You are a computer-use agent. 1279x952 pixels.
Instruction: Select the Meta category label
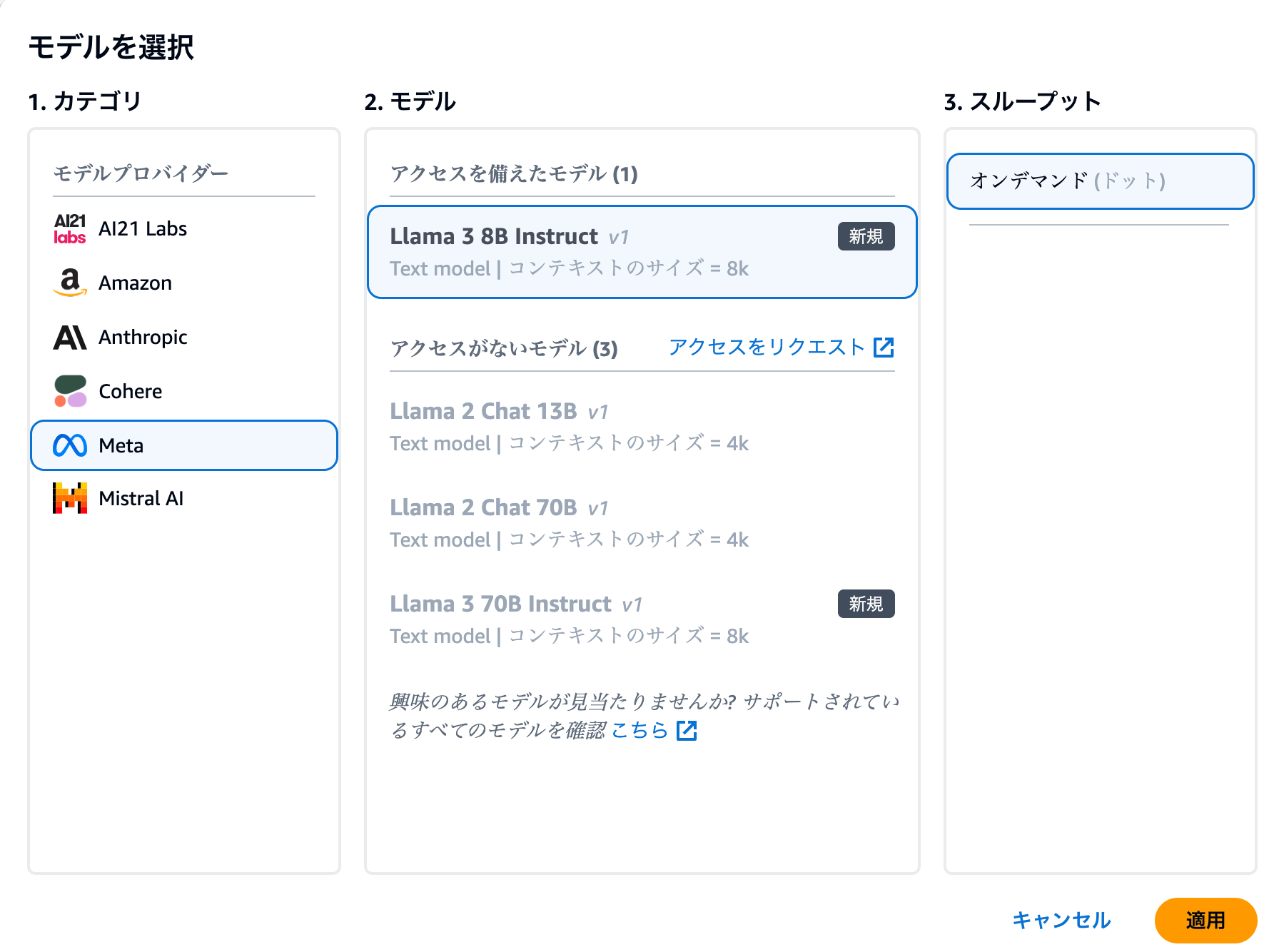121,445
